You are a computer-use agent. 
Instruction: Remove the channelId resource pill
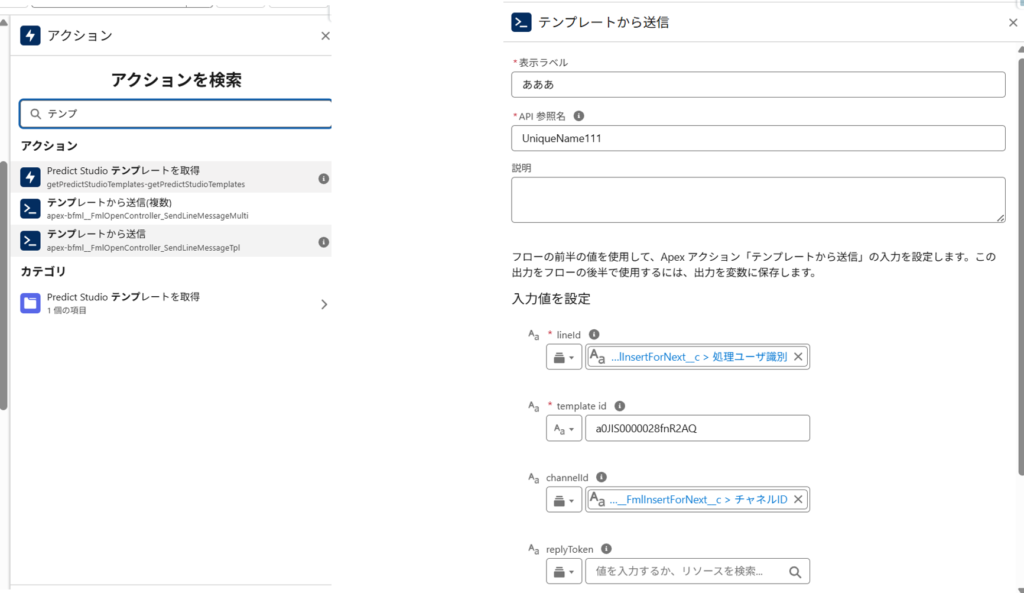tap(798, 500)
